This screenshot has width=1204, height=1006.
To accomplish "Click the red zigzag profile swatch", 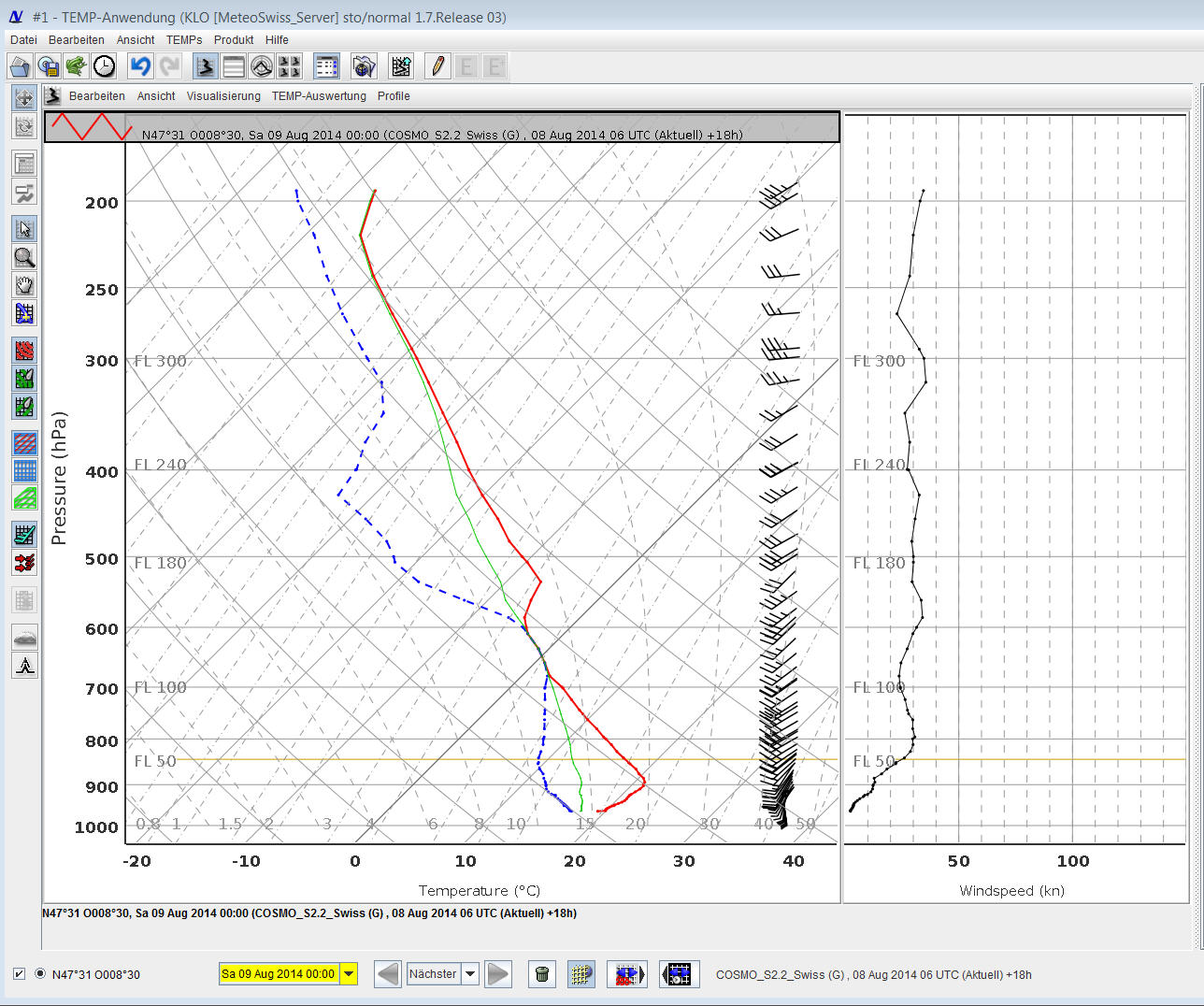I will coord(91,126).
